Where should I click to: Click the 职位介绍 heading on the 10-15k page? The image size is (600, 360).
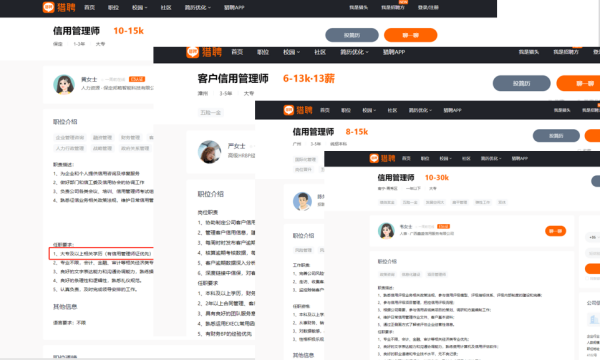[65, 122]
